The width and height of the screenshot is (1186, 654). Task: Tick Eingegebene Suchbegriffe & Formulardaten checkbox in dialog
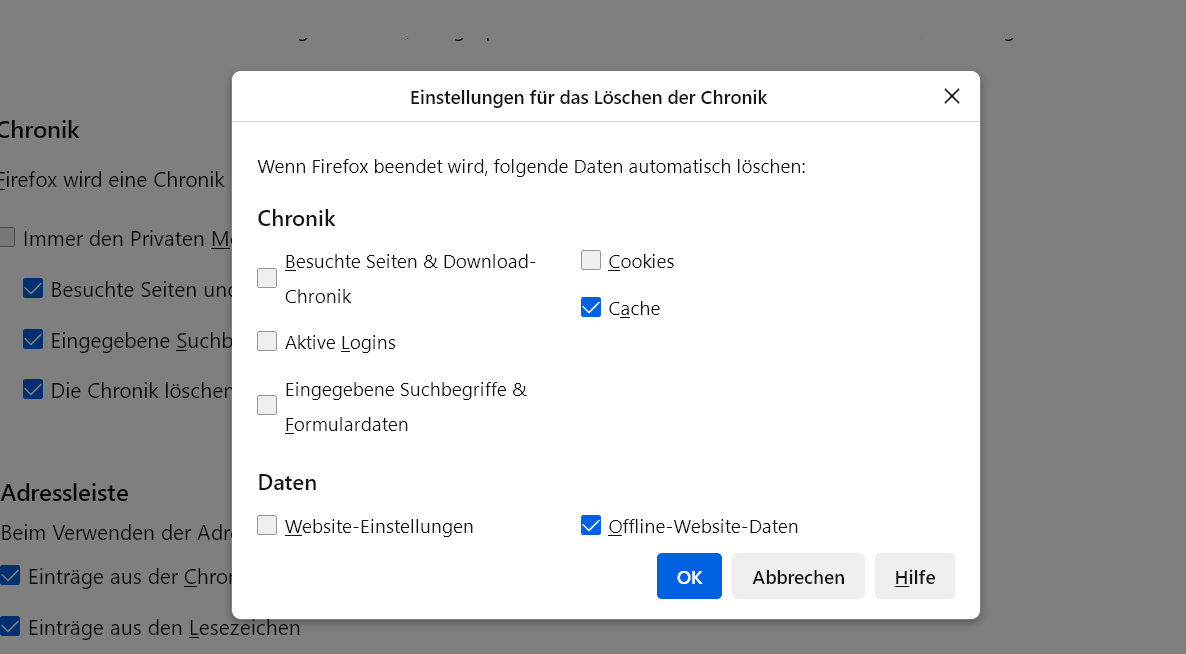click(267, 405)
